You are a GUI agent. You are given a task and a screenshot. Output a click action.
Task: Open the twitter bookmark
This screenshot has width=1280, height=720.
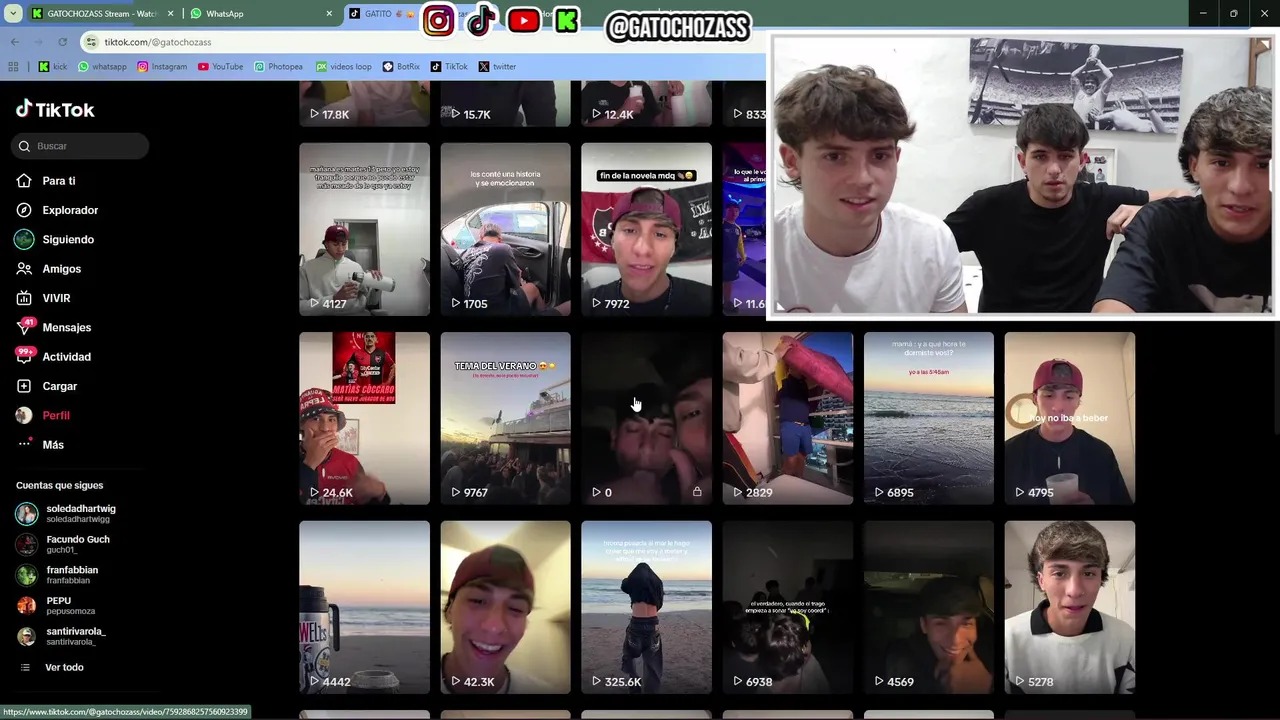point(497,67)
